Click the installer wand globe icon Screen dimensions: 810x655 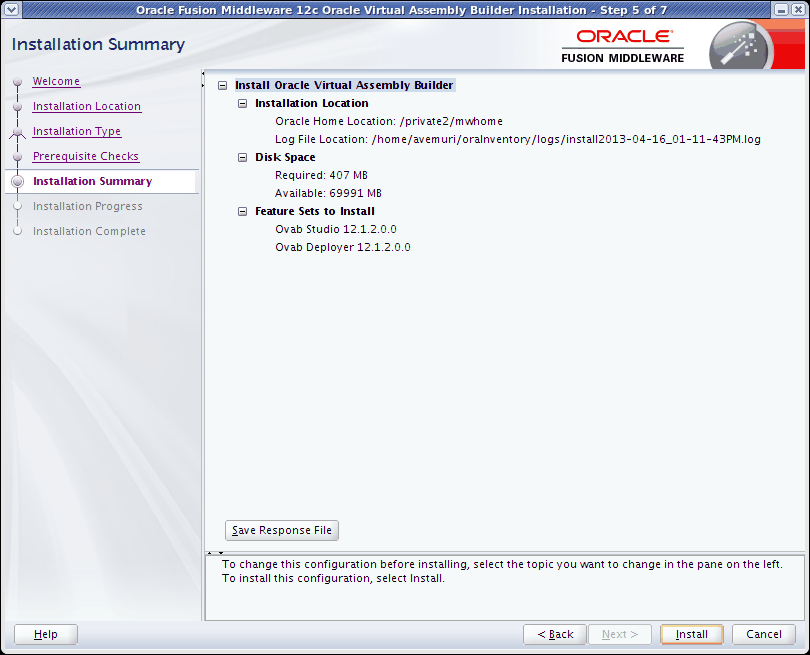(x=741, y=47)
